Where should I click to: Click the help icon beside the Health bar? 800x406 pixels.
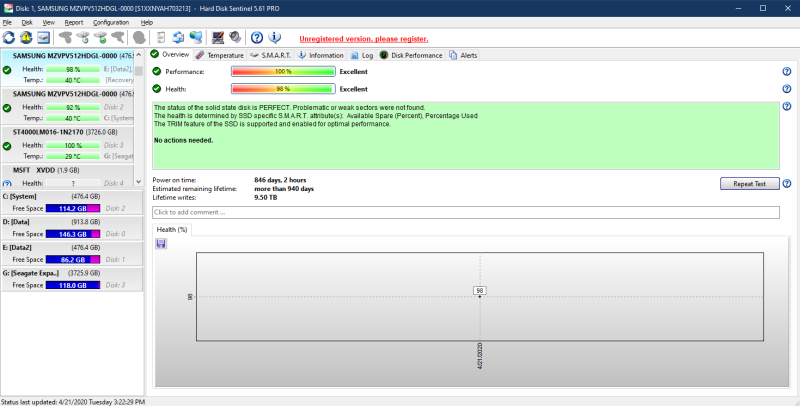pyautogui.click(x=787, y=89)
